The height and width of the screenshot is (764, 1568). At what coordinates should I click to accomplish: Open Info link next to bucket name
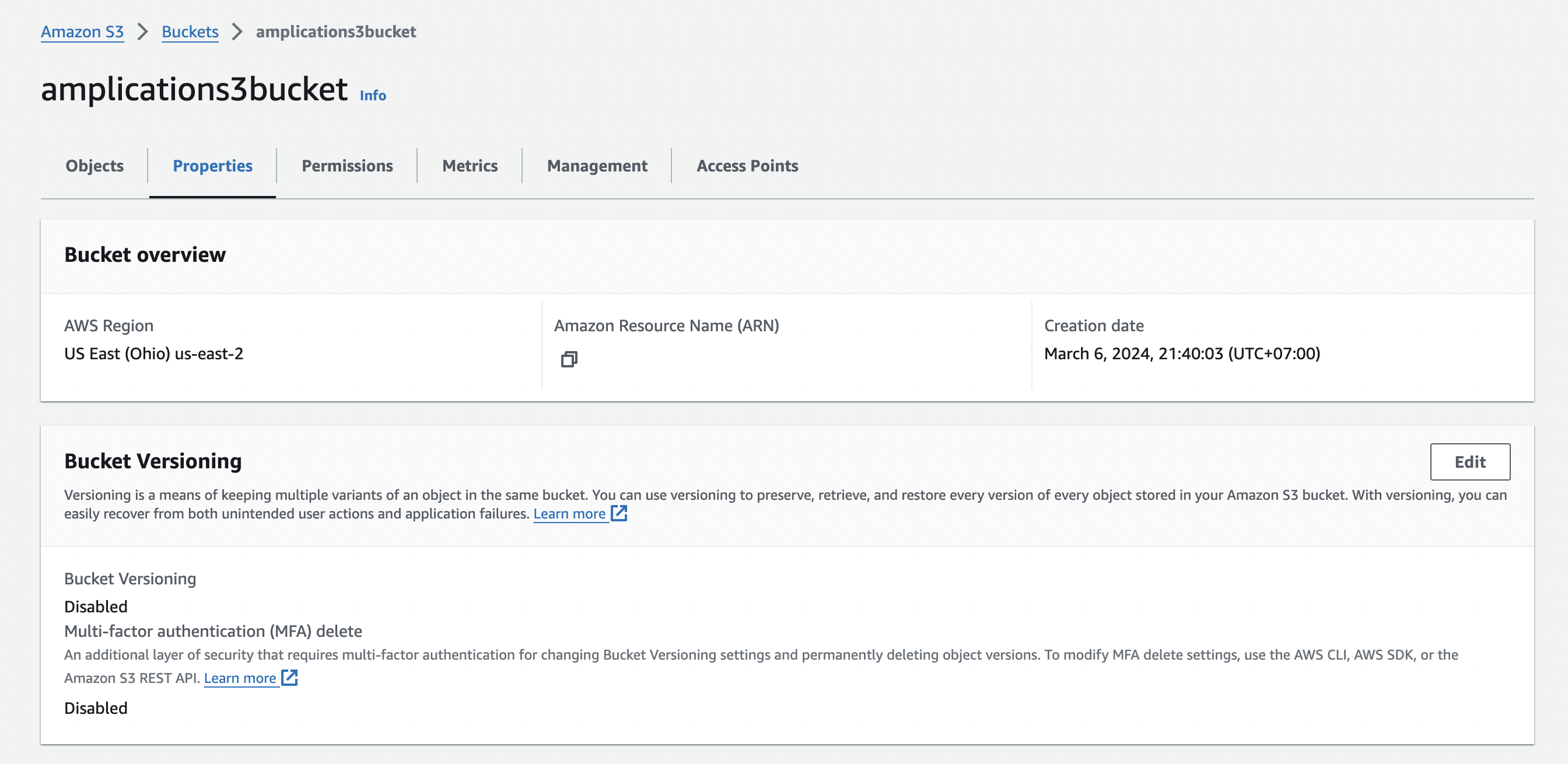coord(373,96)
